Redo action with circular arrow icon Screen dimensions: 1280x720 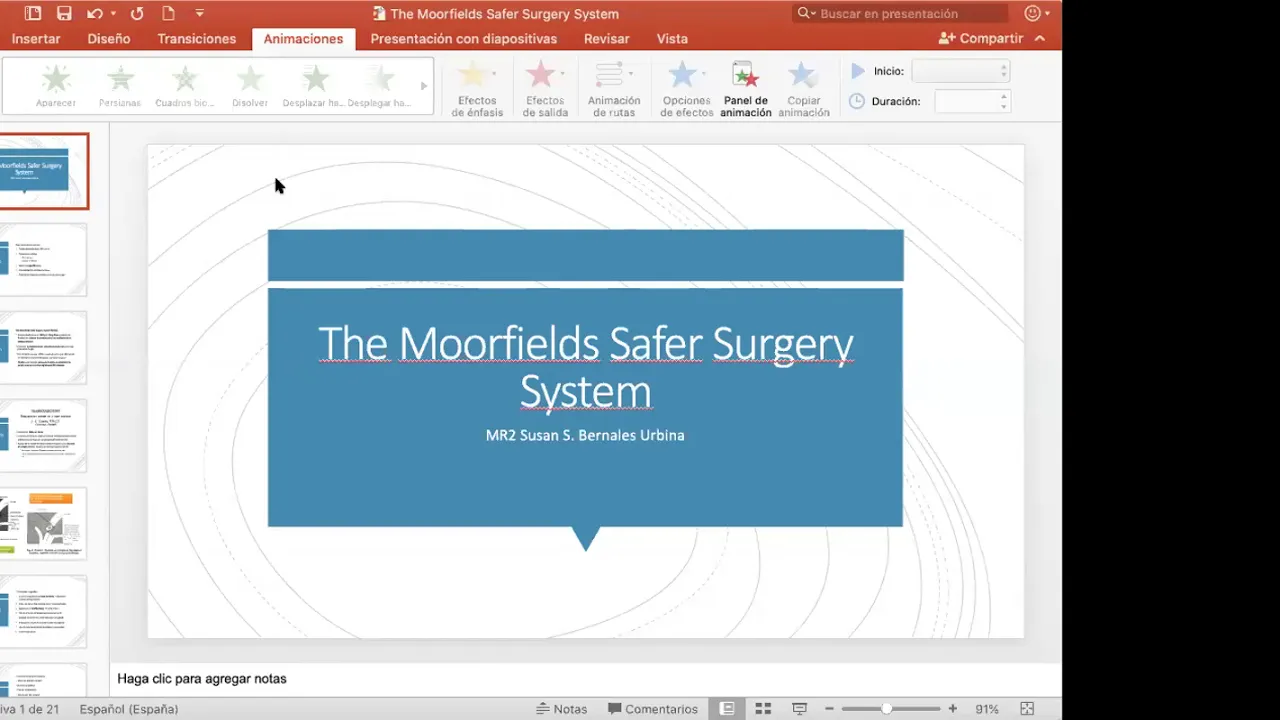tap(137, 13)
